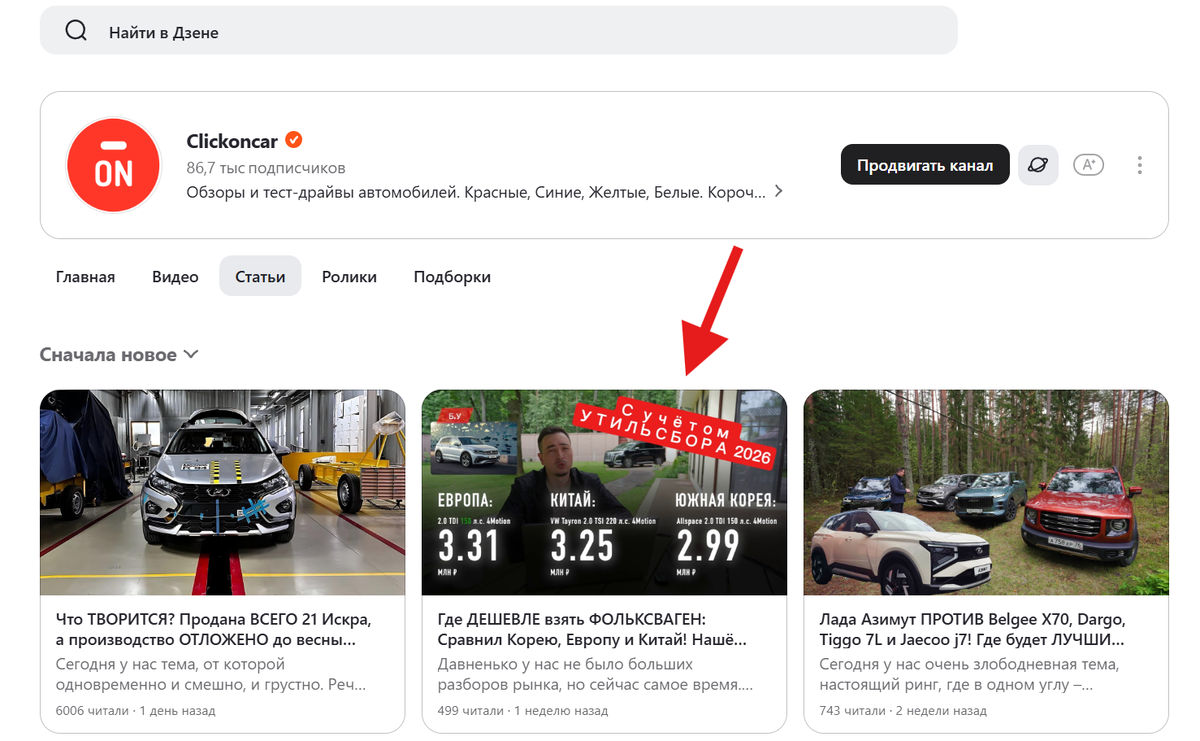The height and width of the screenshot is (741, 1200).
Task: Click the 86,7 тыс подписчиков text
Action: [x=266, y=167]
